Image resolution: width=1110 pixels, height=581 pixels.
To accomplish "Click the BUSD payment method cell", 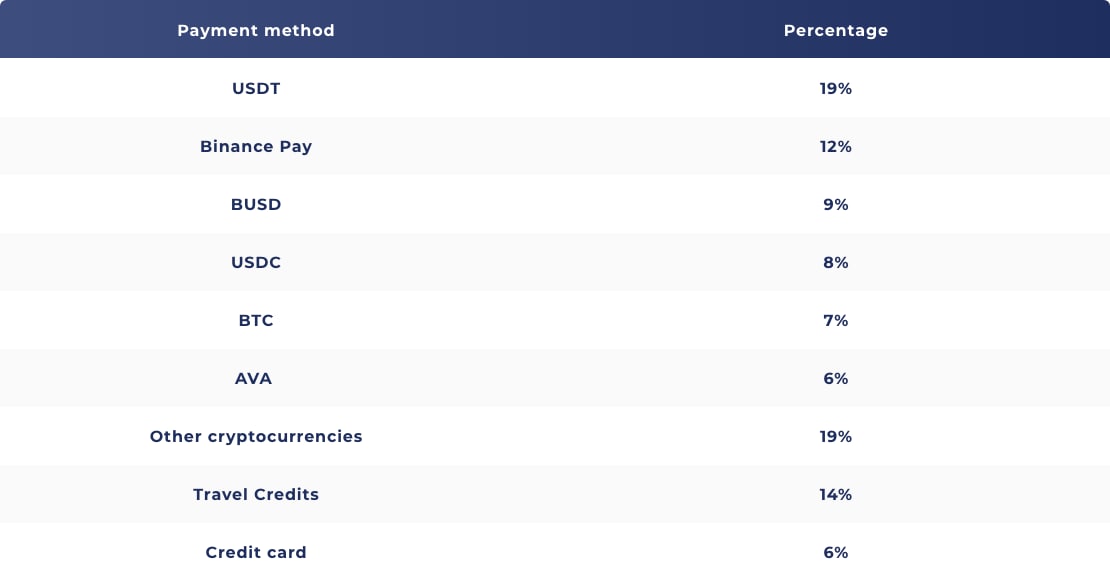I will [x=256, y=205].
